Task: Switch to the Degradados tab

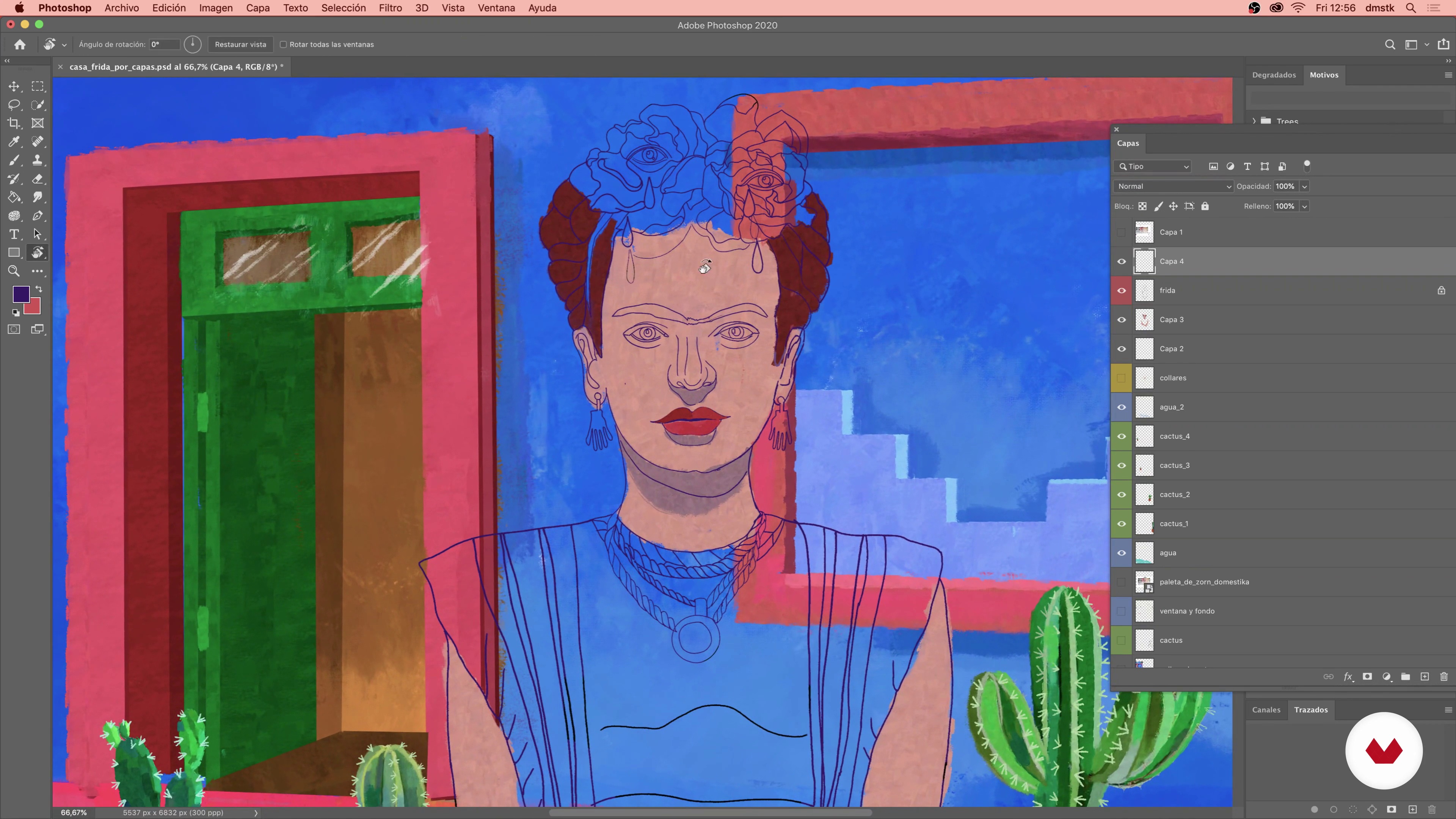Action: pyautogui.click(x=1274, y=75)
